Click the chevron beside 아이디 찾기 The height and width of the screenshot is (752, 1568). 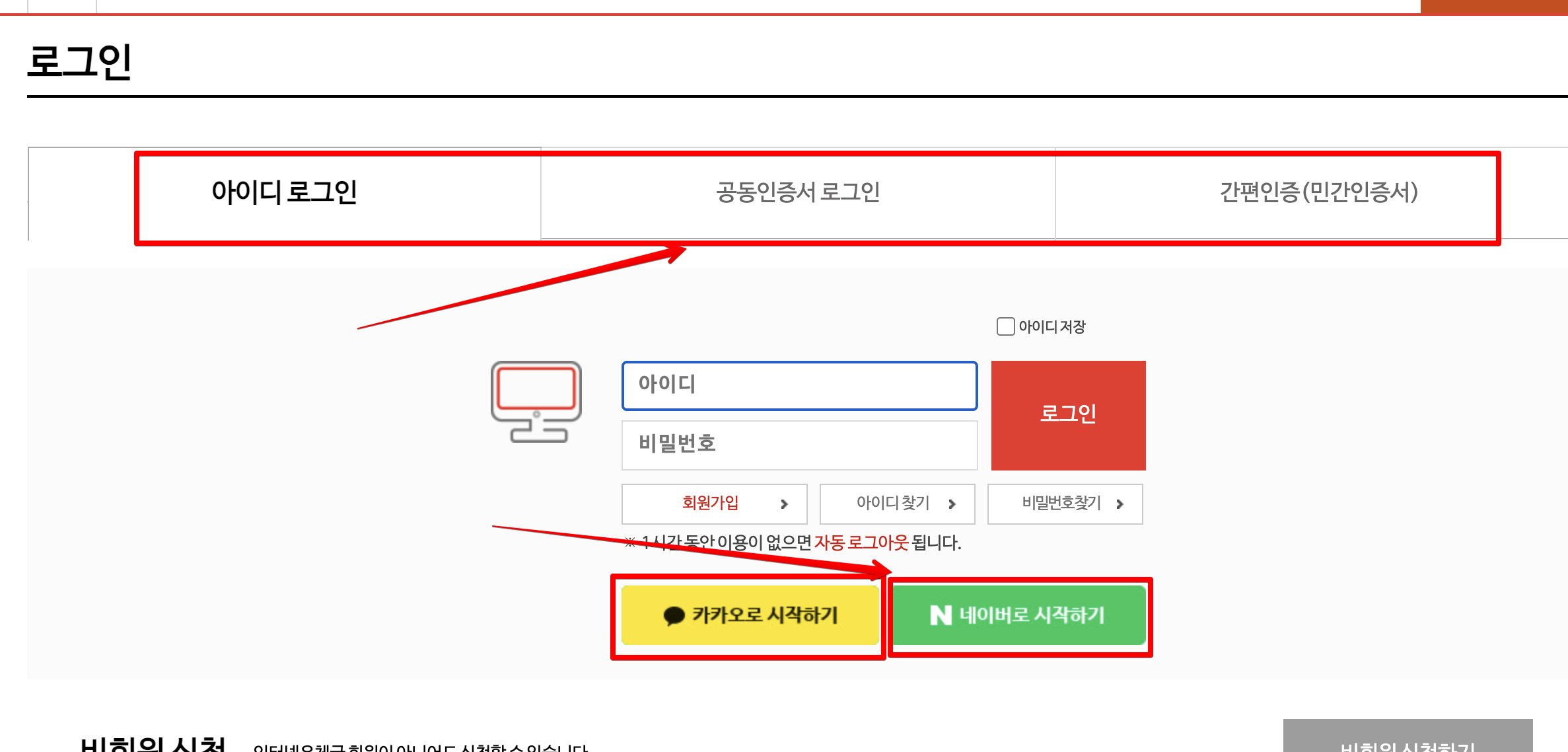tap(952, 504)
